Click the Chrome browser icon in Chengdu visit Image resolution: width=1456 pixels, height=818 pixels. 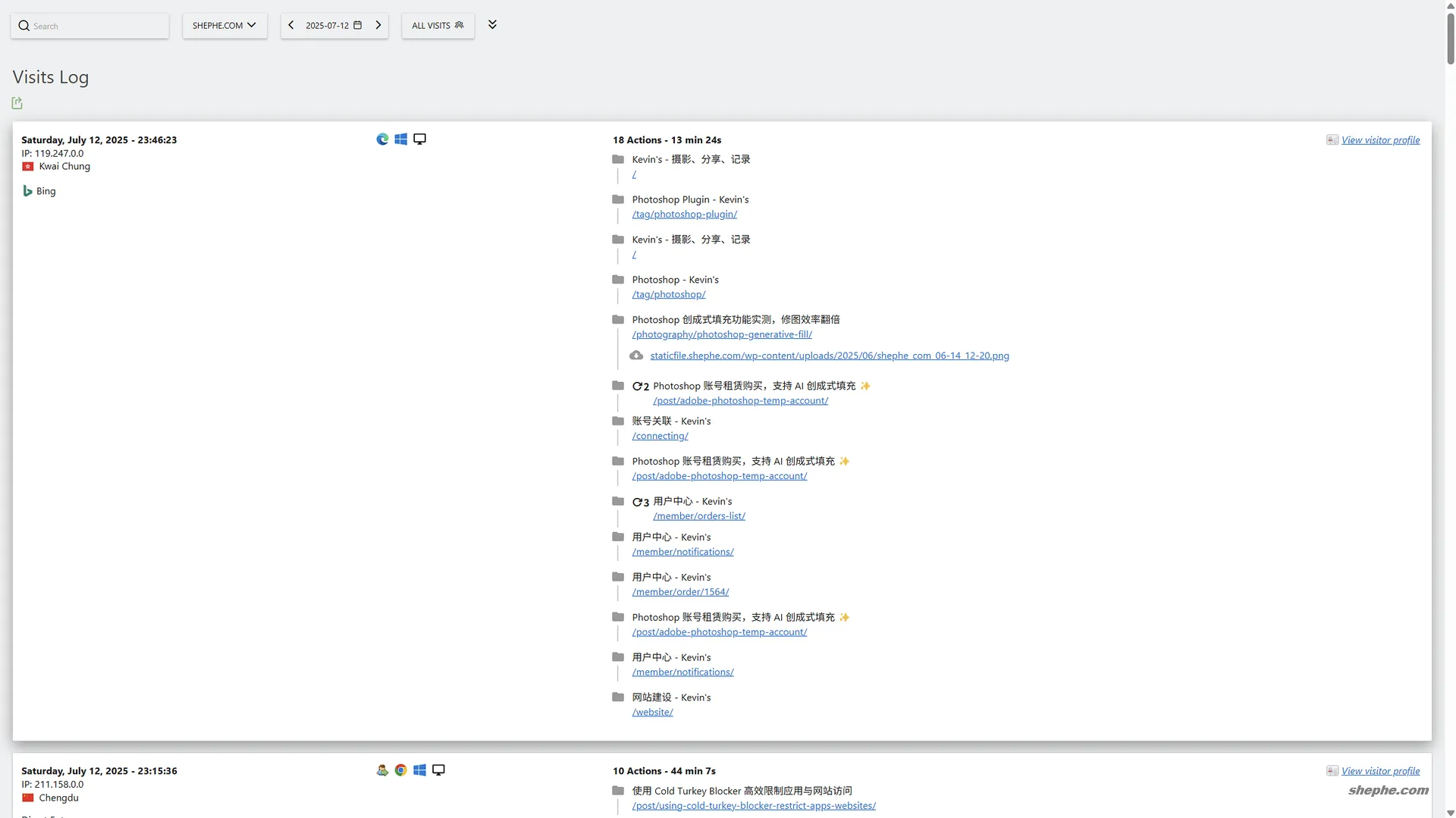401,770
